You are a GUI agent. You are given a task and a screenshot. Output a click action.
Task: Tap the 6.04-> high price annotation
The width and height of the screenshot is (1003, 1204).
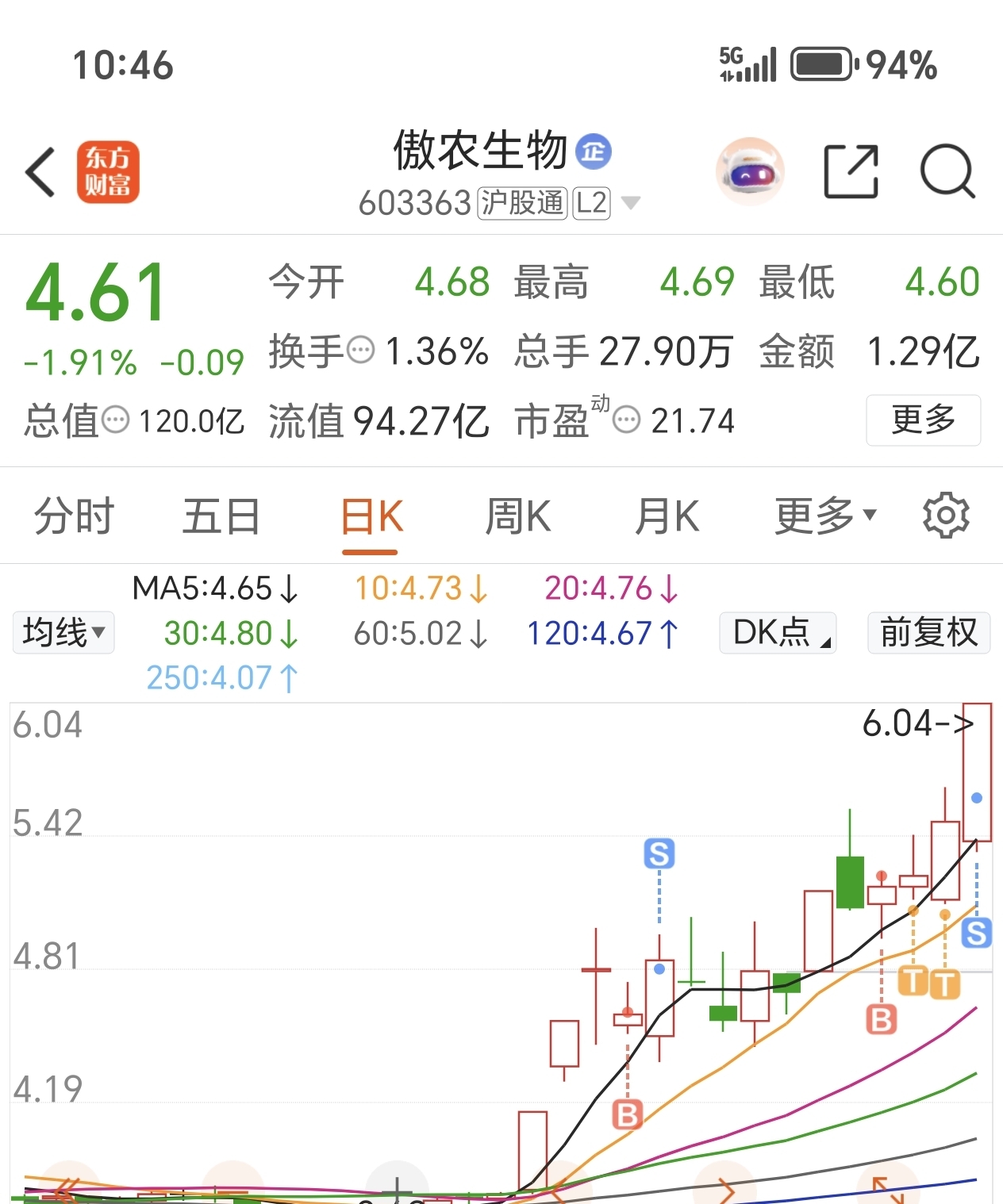pyautogui.click(x=917, y=723)
